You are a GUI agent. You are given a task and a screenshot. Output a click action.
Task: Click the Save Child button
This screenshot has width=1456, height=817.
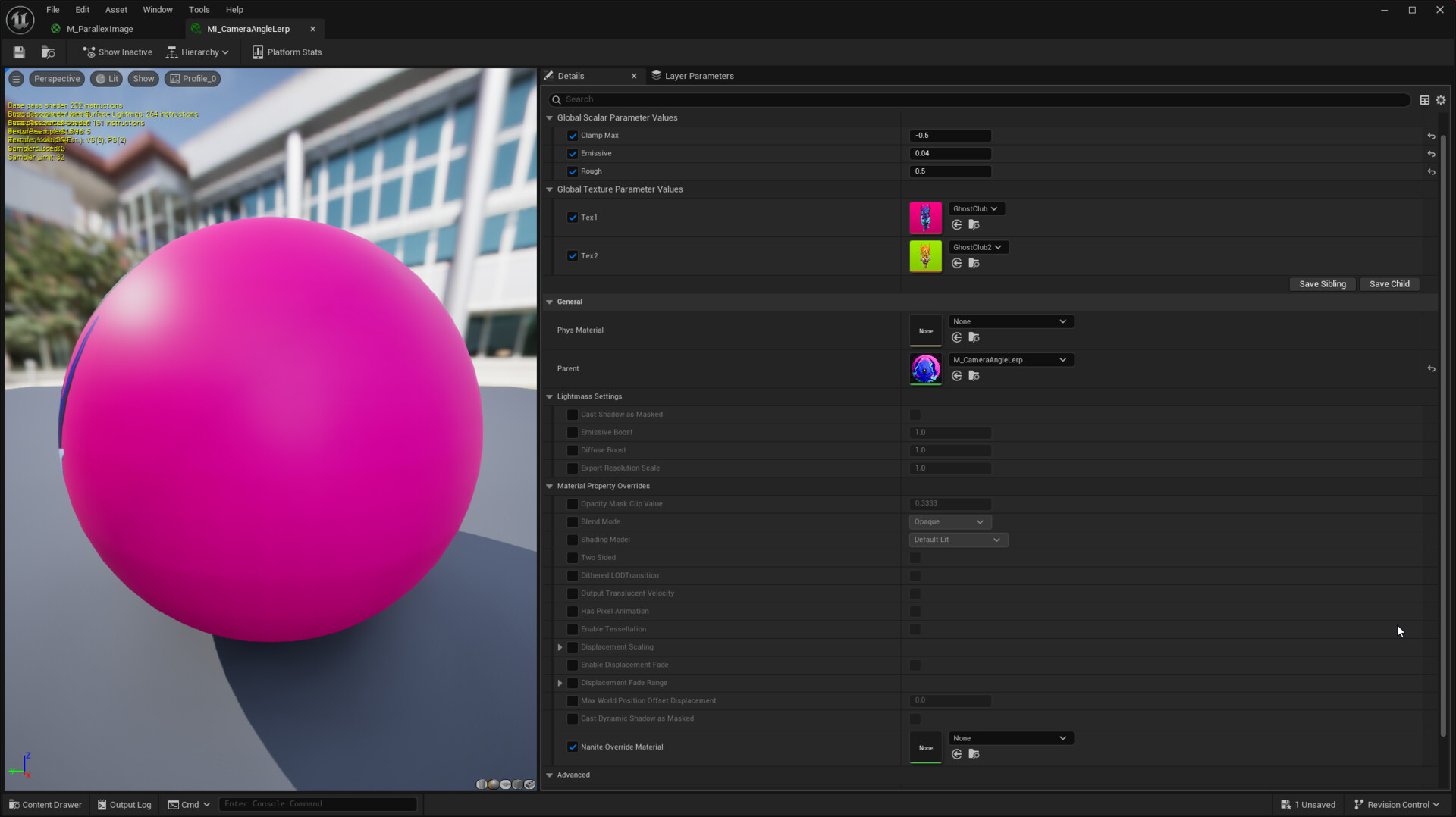coord(1389,284)
